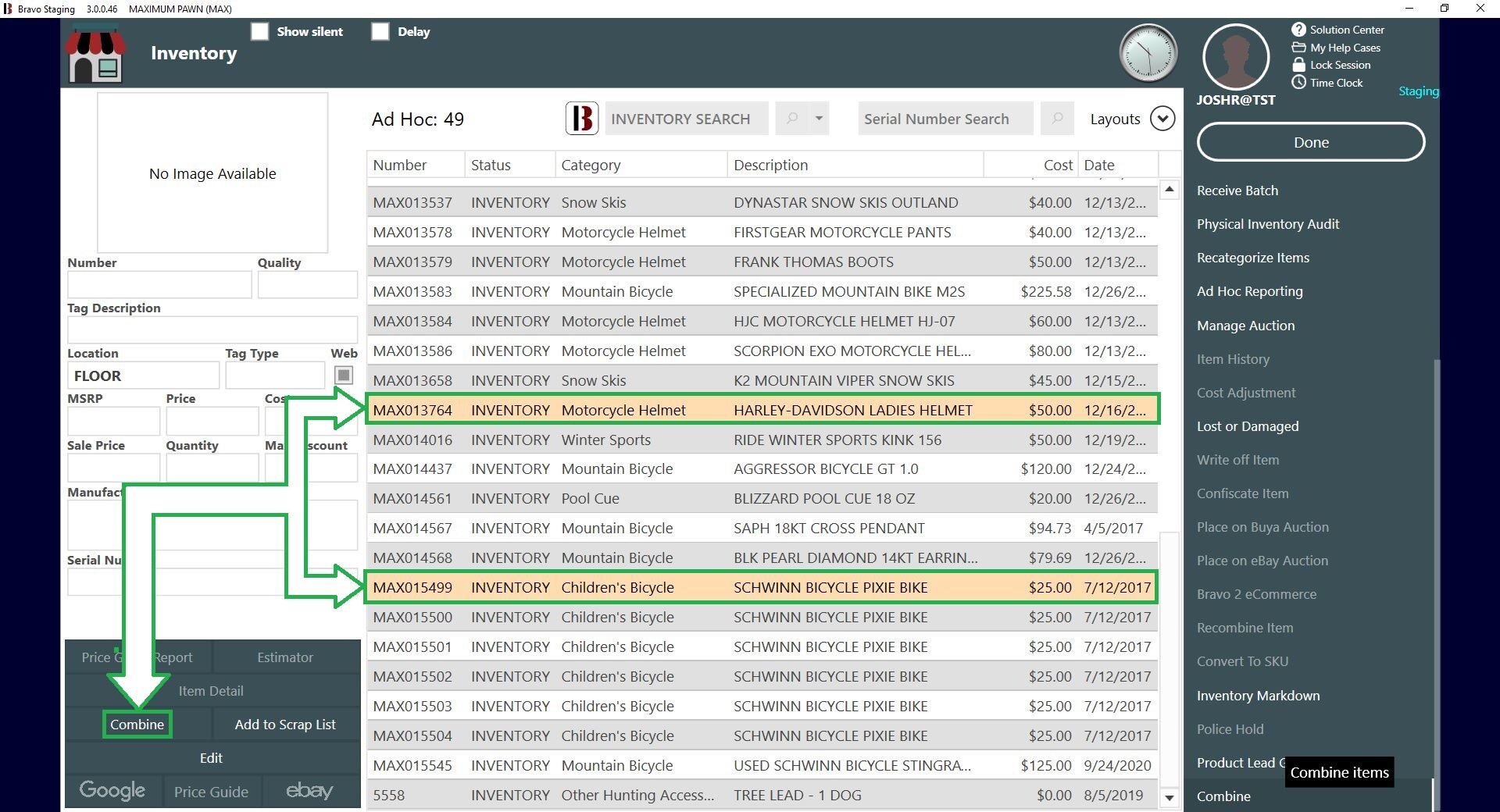Image resolution: width=1500 pixels, height=812 pixels.
Task: Sort by the Category column header
Action: point(641,165)
